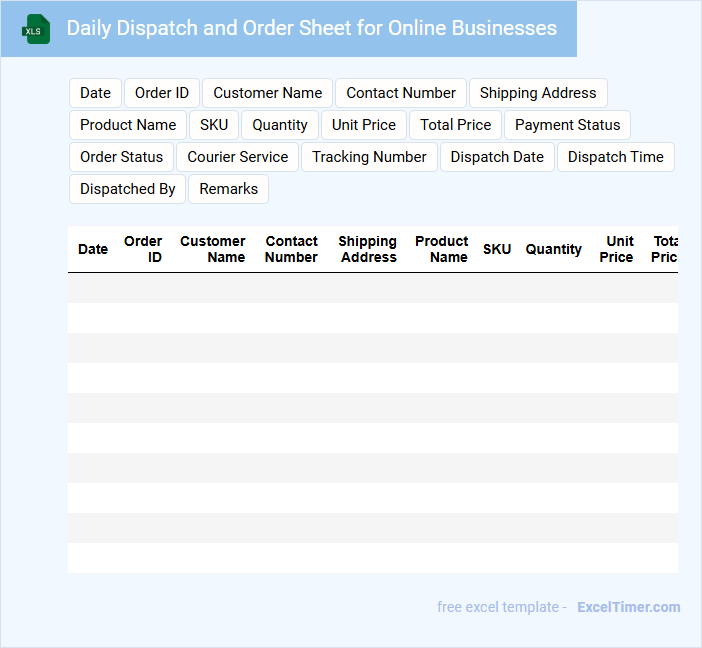
Task: Click the Unit Price table column header
Action: coord(618,249)
